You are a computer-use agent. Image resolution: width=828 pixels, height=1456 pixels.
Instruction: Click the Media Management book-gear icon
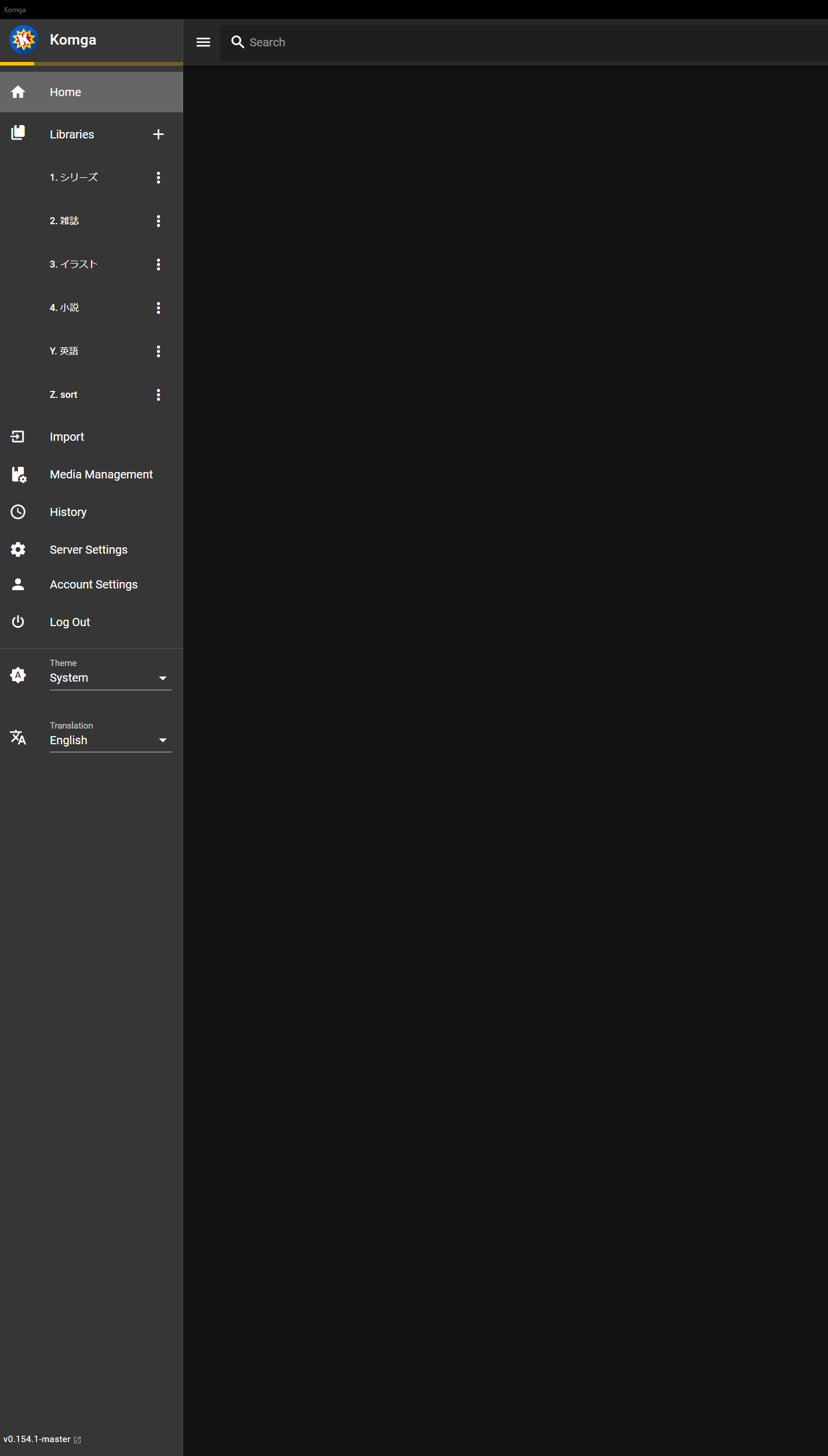click(x=19, y=475)
